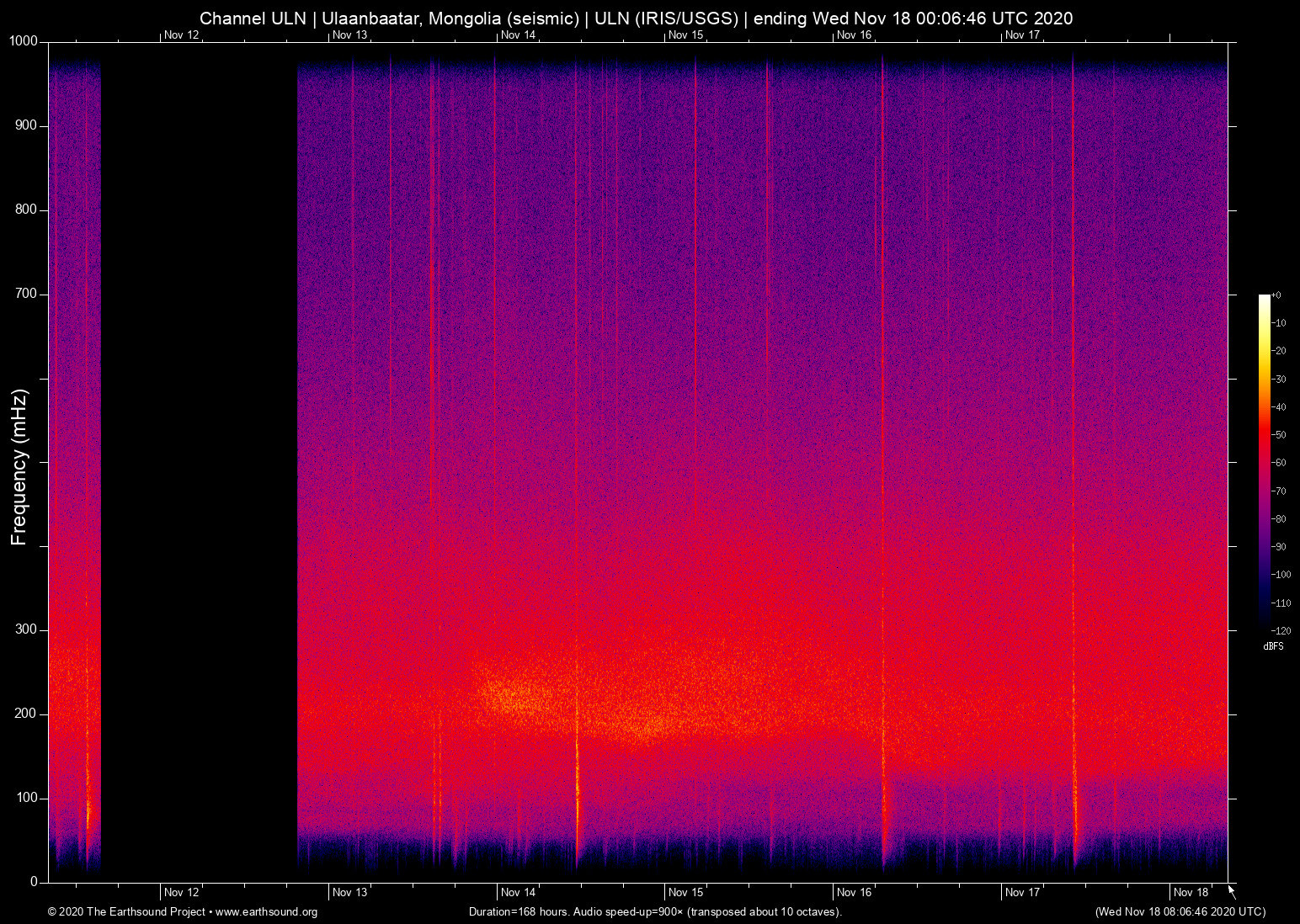The height and width of the screenshot is (924, 1300).
Task: Click the -50 value on the color scale
Action: click(x=1279, y=435)
